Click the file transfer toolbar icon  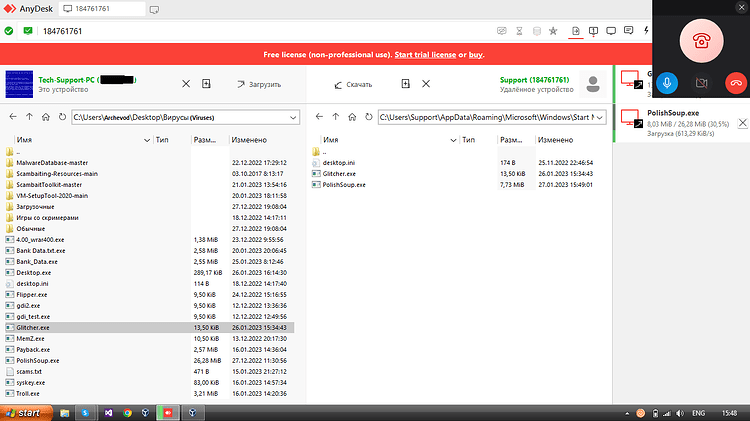(575, 31)
